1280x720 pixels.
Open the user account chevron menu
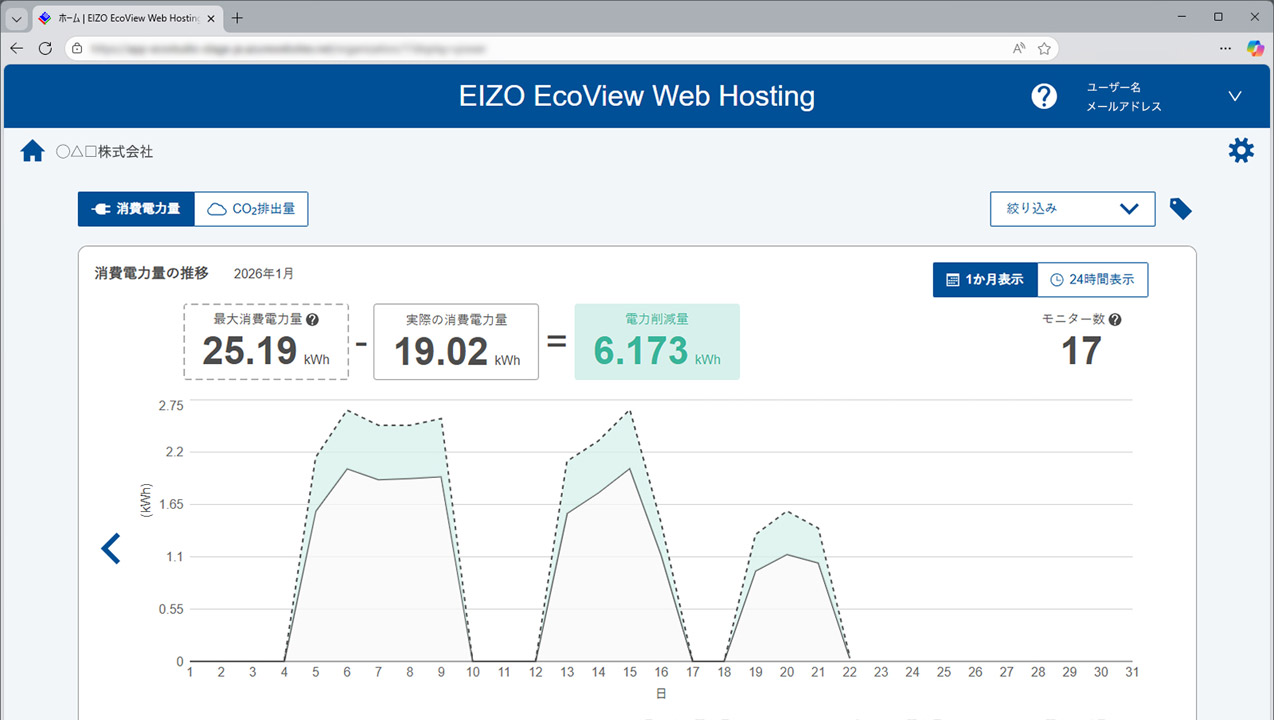[1234, 95]
